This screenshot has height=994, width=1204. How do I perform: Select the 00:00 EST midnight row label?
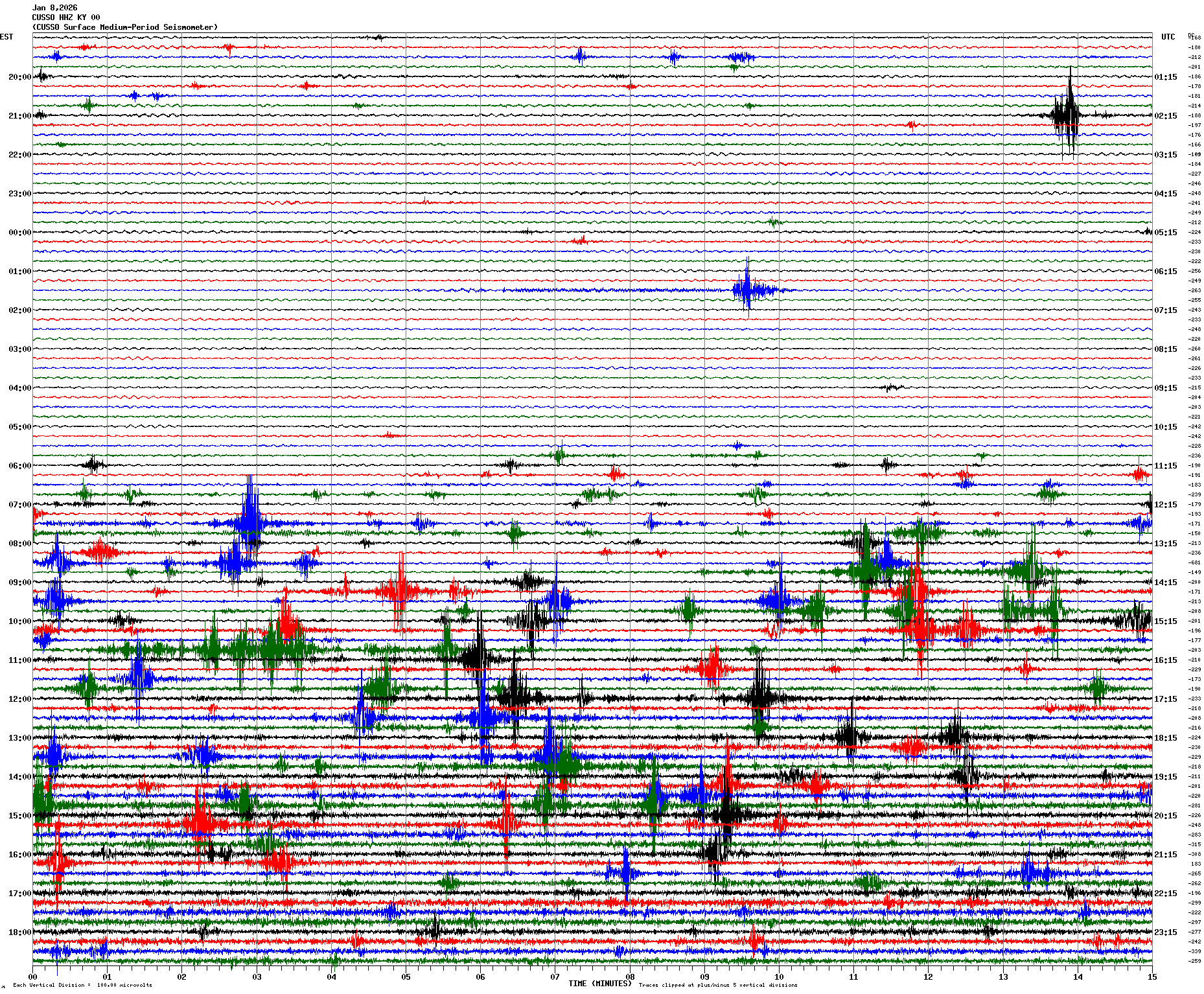tap(19, 233)
